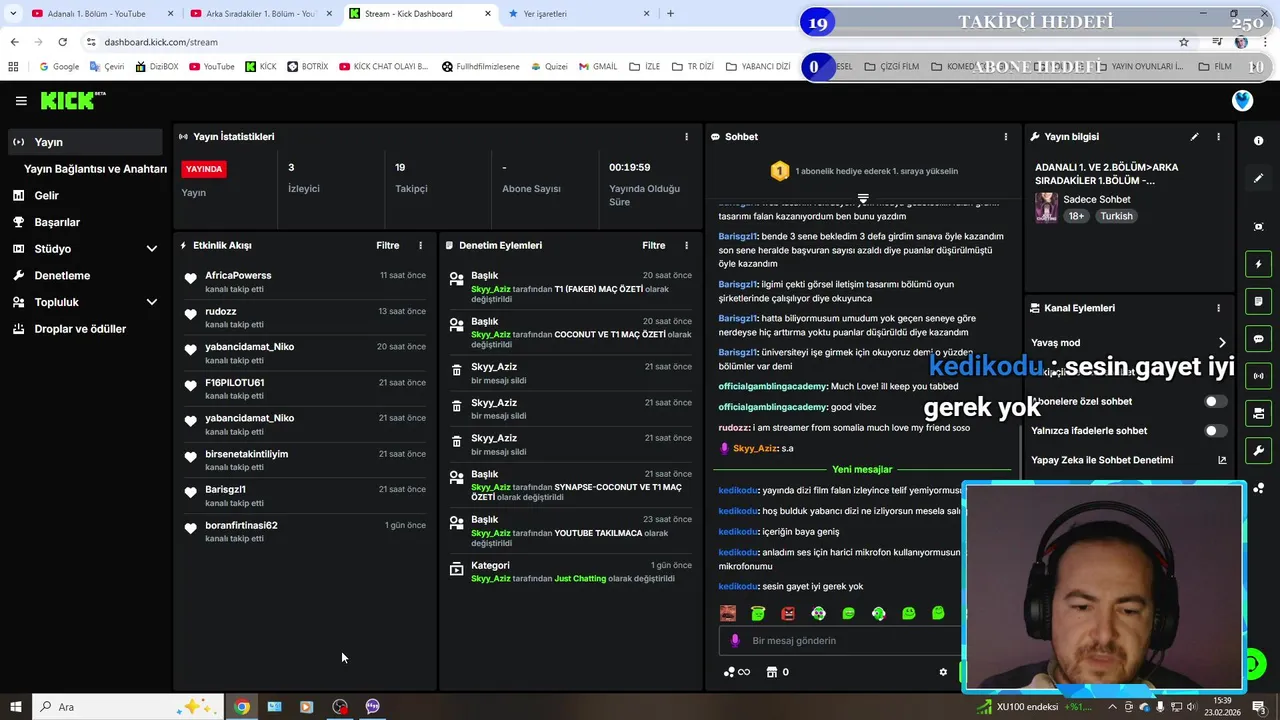Open Yayın İstatistikleri panel three-dot menu
Screen dimensions: 1280x720
click(686, 137)
